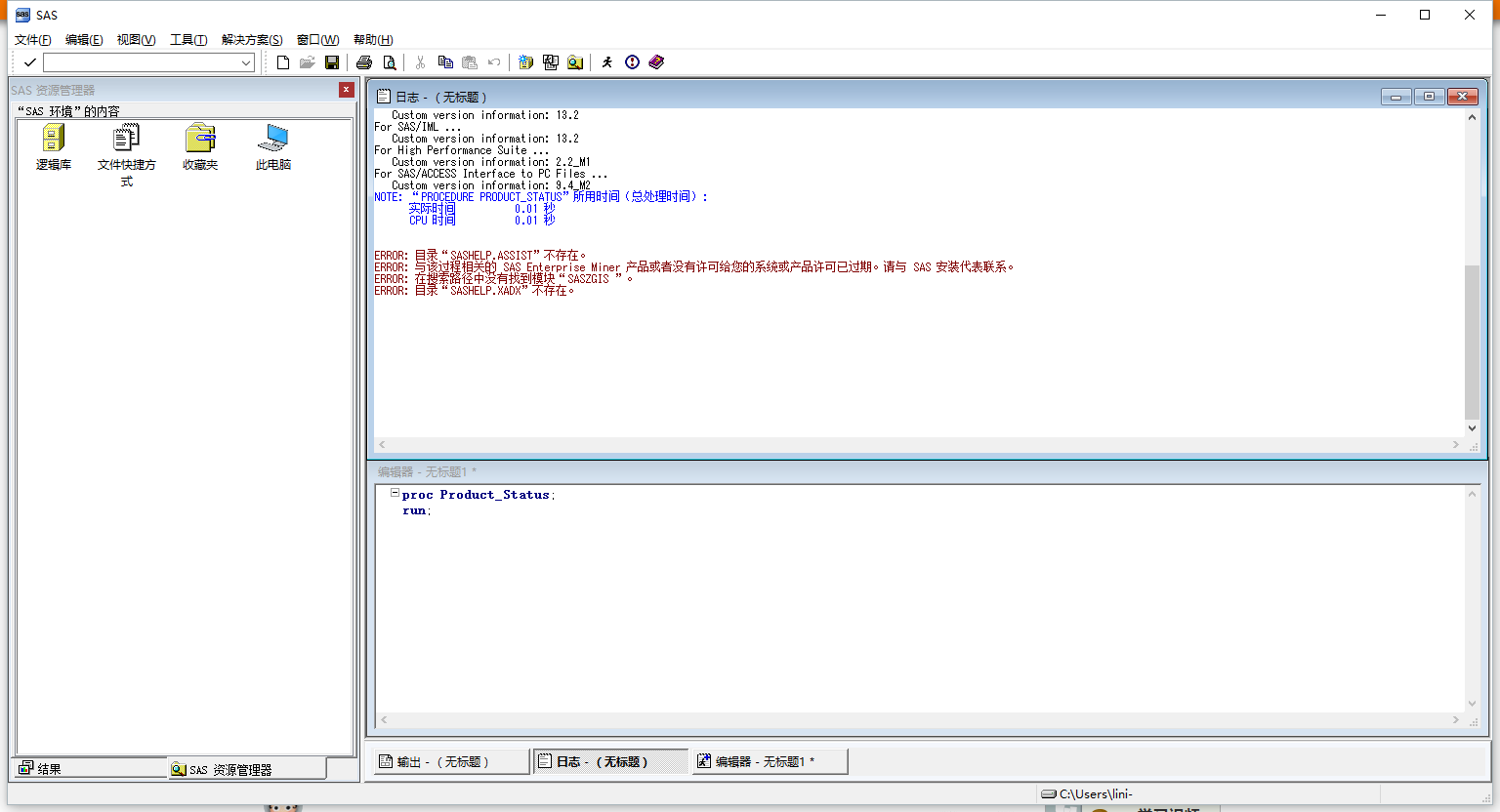Submit the program with the running man icon
This screenshot has width=1500, height=812.
pos(607,62)
